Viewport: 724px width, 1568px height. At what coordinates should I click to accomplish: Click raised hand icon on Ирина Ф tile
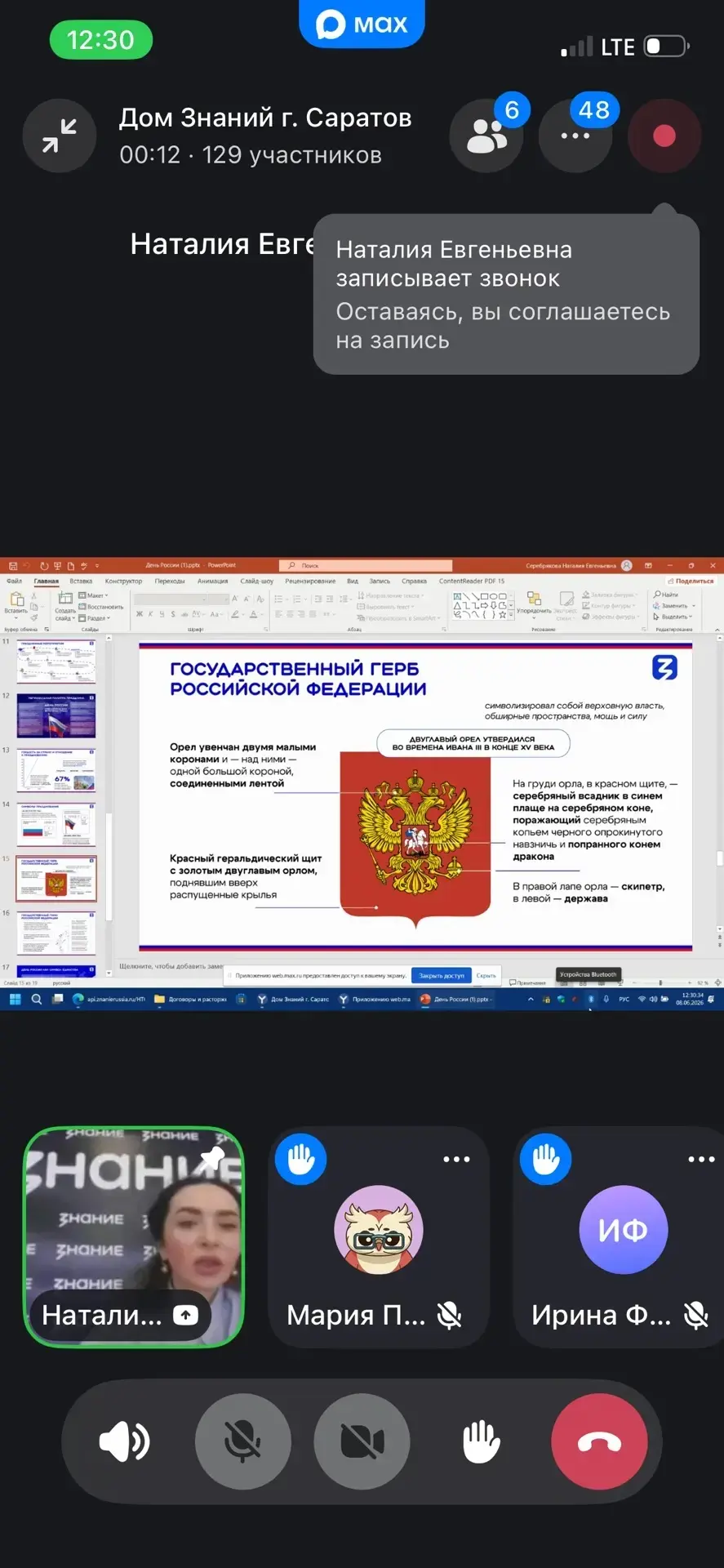546,1159
